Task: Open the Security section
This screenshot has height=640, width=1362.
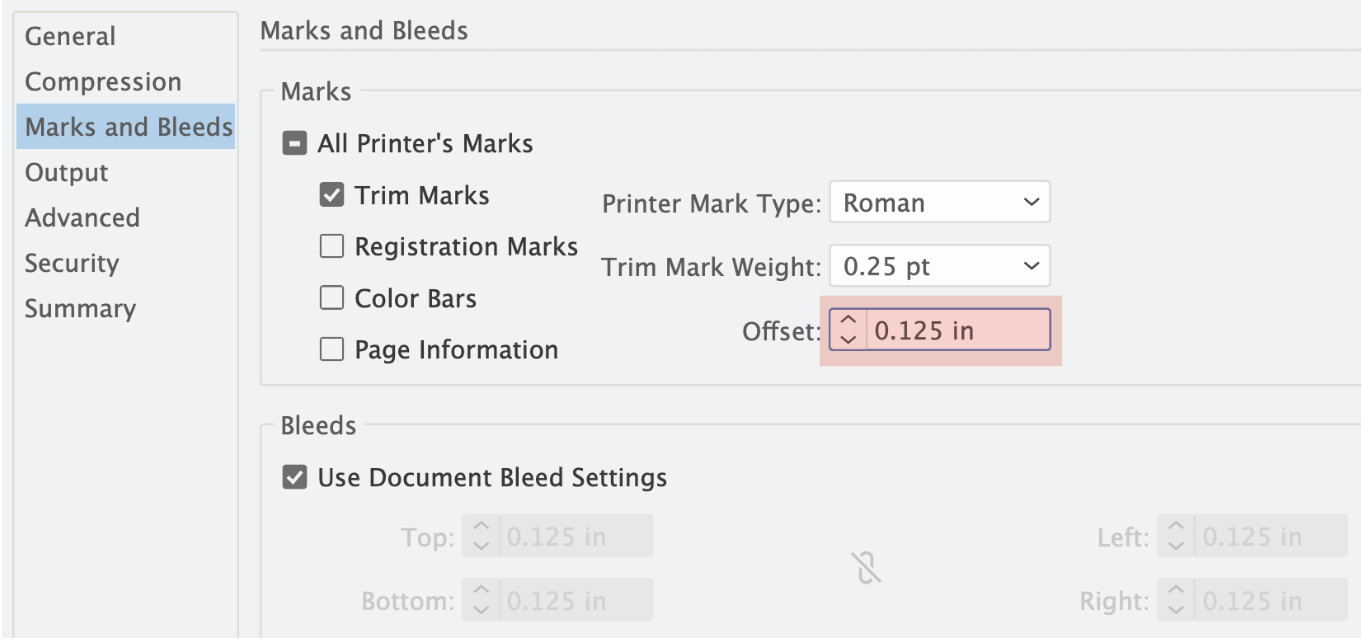Action: pos(72,264)
